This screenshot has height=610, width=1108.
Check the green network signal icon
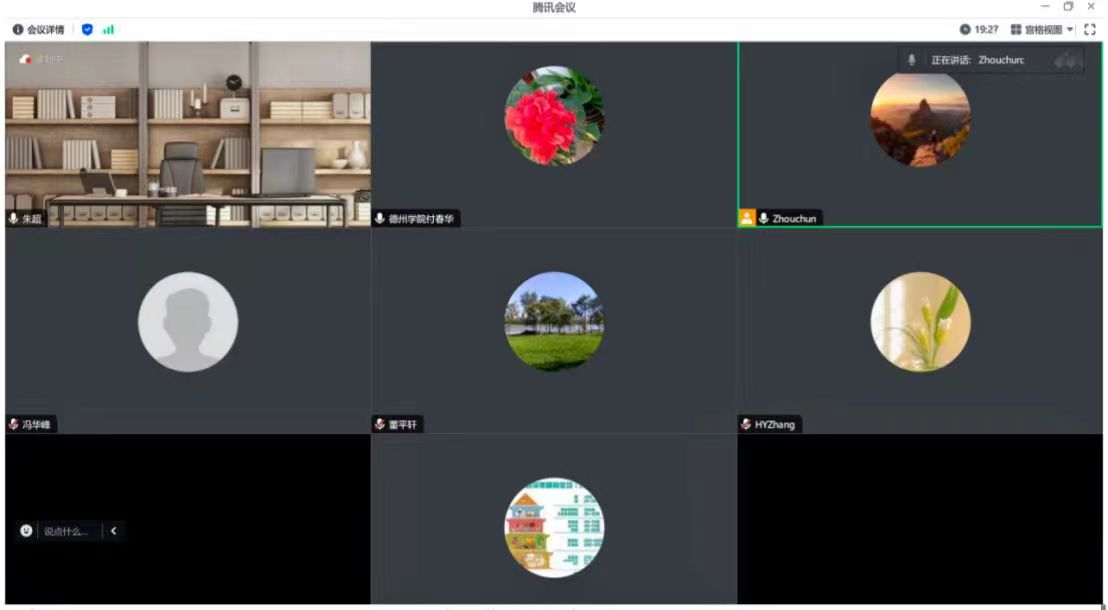[108, 30]
